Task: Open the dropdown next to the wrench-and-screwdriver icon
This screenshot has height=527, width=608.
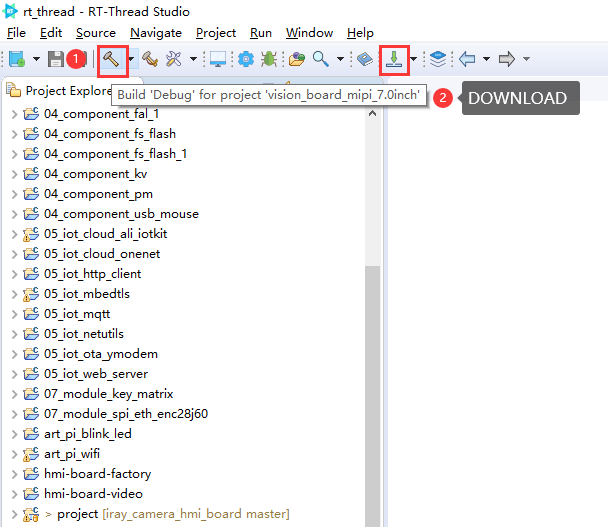Action: [x=193, y=59]
